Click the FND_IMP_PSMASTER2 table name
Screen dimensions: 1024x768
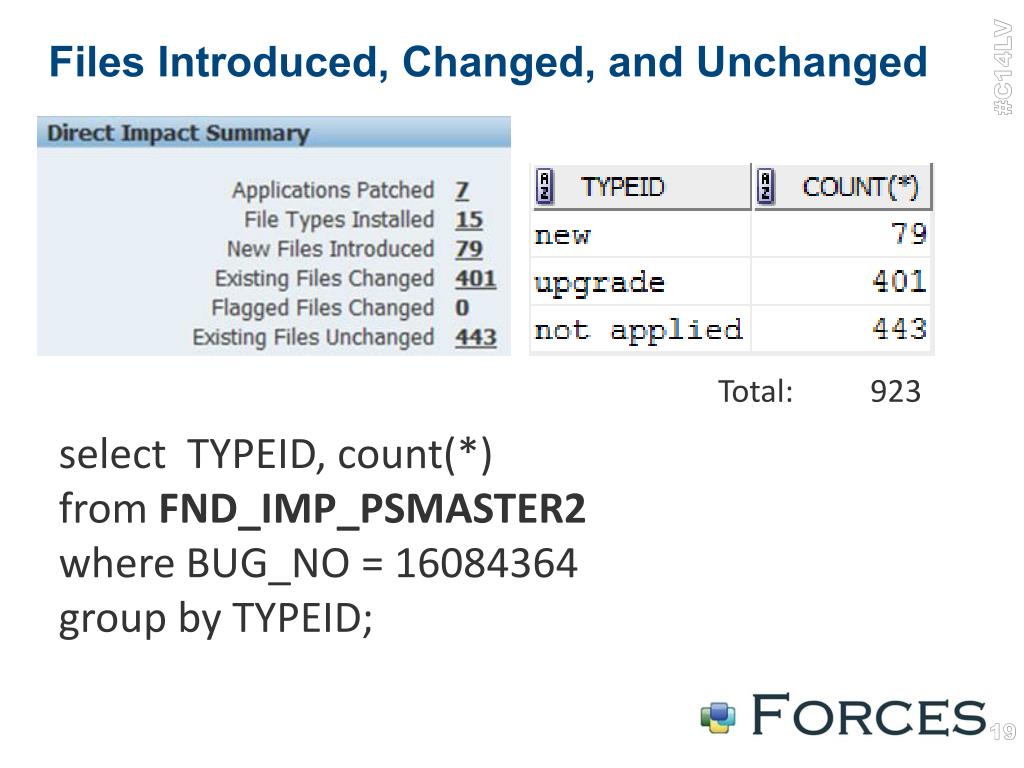[x=372, y=510]
